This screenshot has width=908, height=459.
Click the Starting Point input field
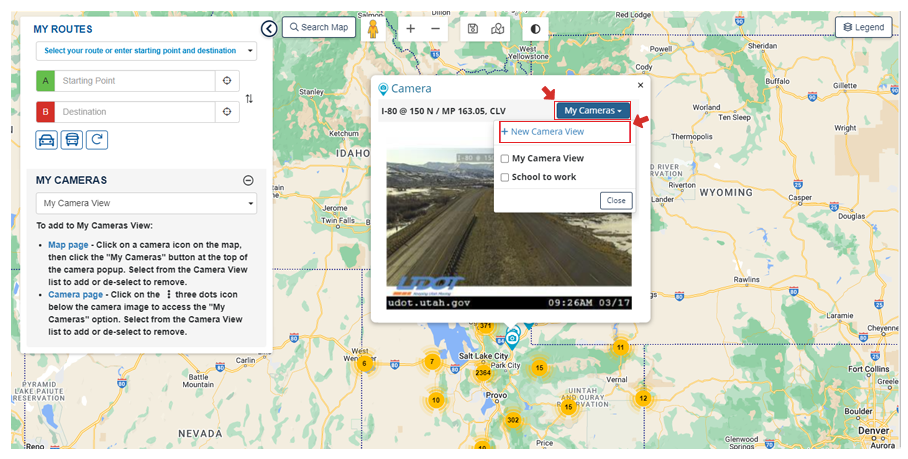135,81
